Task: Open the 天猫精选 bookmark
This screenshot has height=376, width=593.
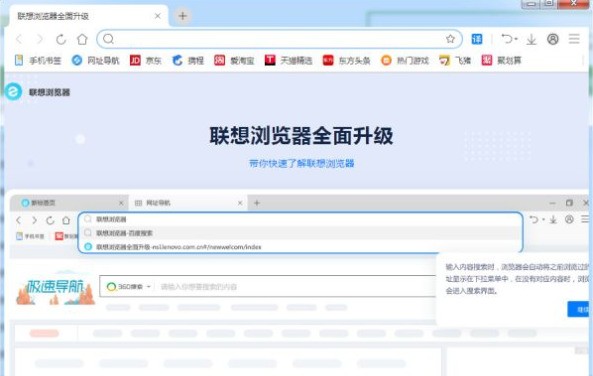Action: click(x=289, y=60)
